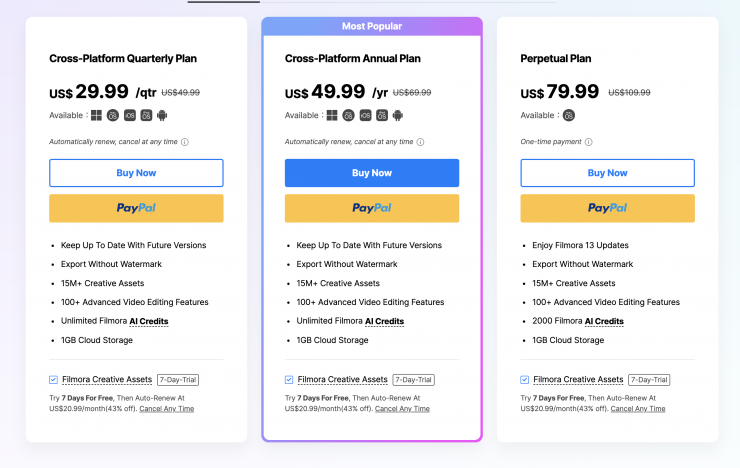Open AI Credits link in Quarterly Plan
Image resolution: width=740 pixels, height=468 pixels.
click(148, 322)
